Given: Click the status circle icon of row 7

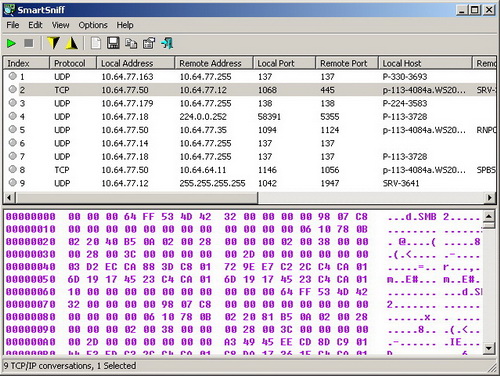Looking at the screenshot, I should [x=13, y=156].
